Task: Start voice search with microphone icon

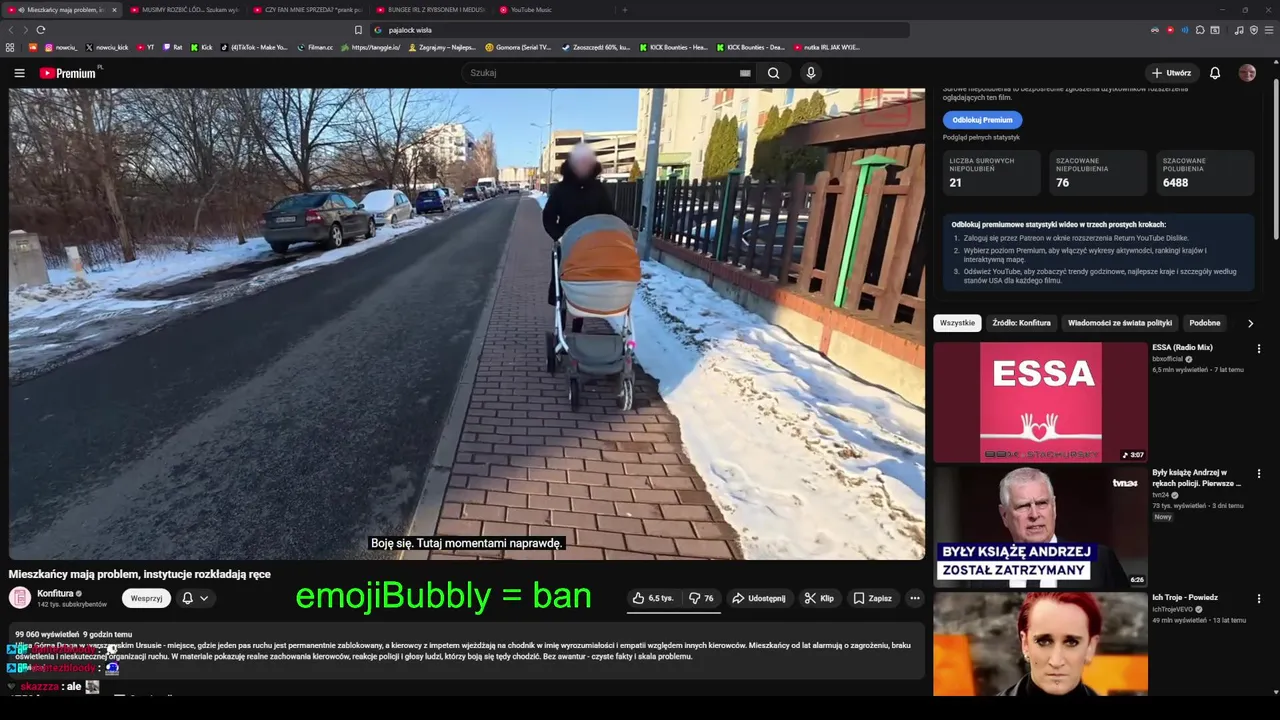Action: tap(811, 73)
